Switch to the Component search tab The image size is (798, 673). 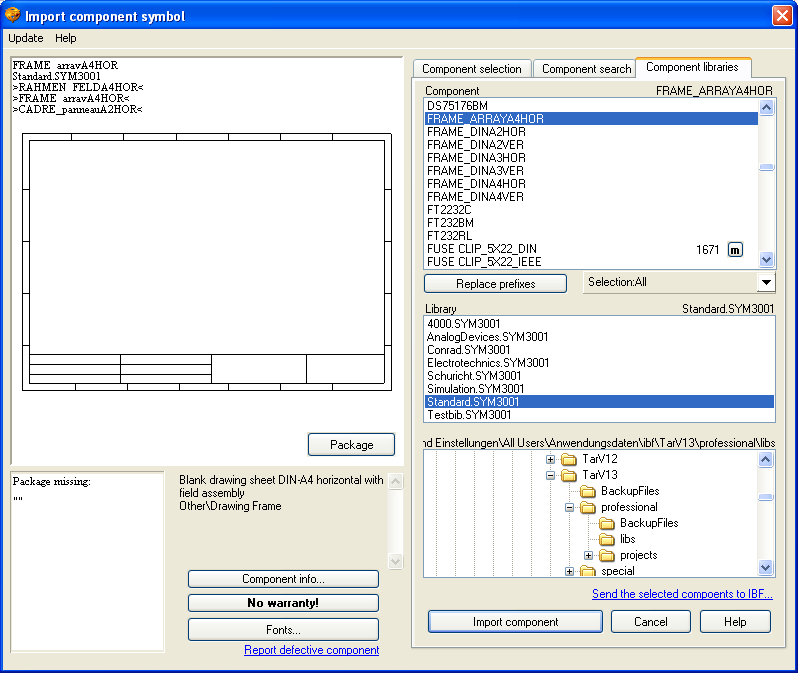click(586, 69)
